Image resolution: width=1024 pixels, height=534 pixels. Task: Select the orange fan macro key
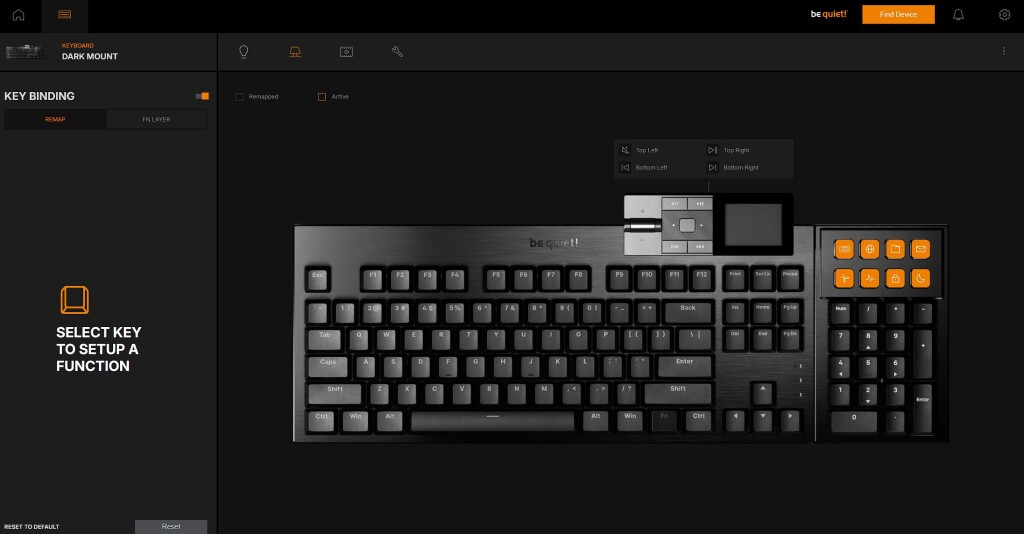click(x=844, y=279)
